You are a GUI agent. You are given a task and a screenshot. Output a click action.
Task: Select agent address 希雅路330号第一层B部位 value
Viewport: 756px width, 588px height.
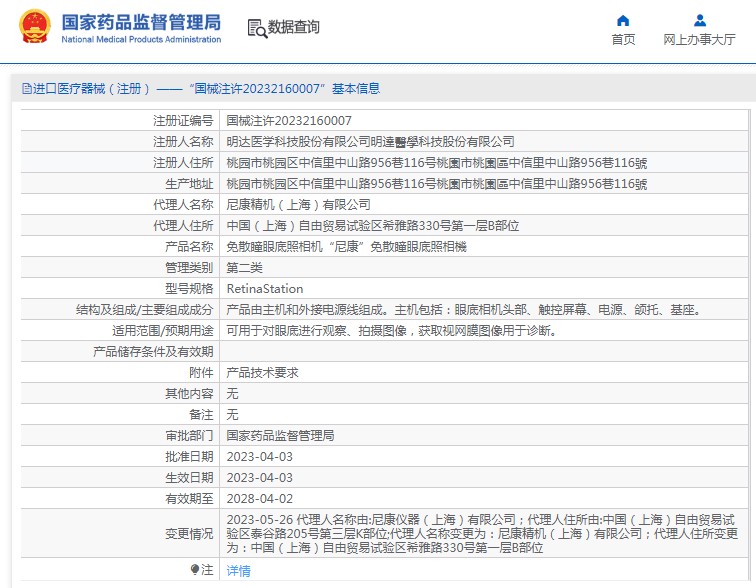pyautogui.click(x=373, y=226)
